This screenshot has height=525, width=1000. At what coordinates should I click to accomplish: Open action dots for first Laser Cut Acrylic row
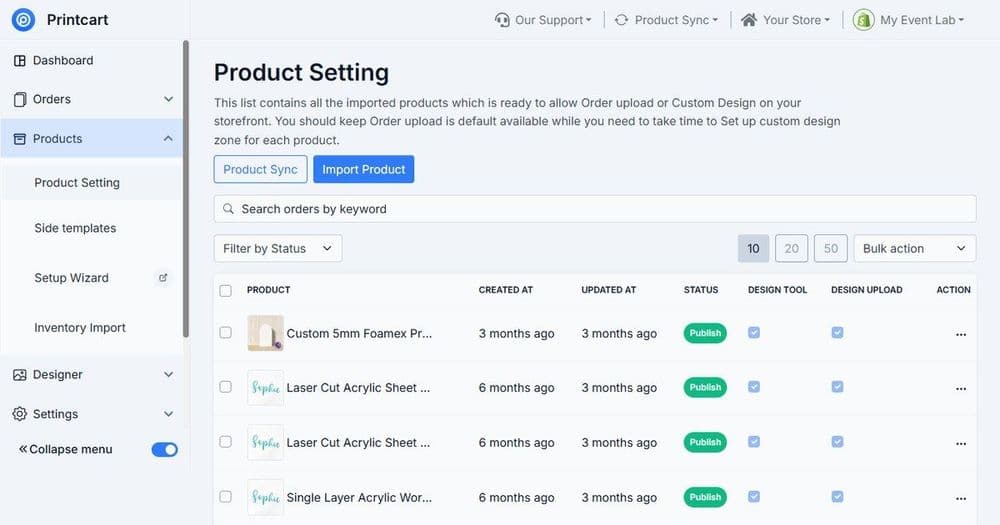[961, 388]
